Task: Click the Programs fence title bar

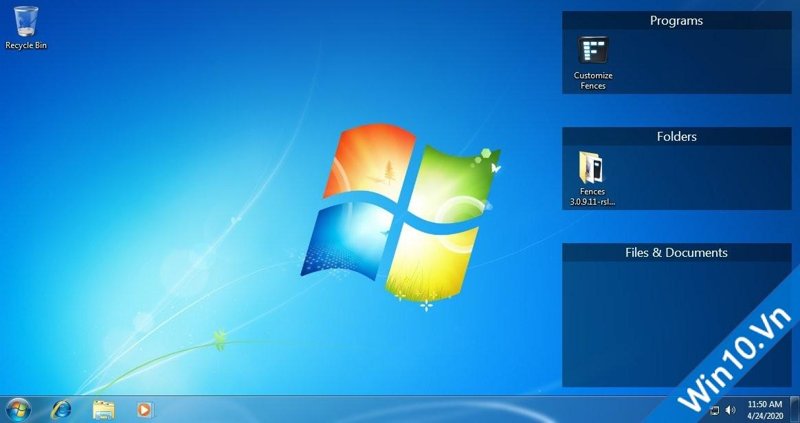Action: [677, 20]
